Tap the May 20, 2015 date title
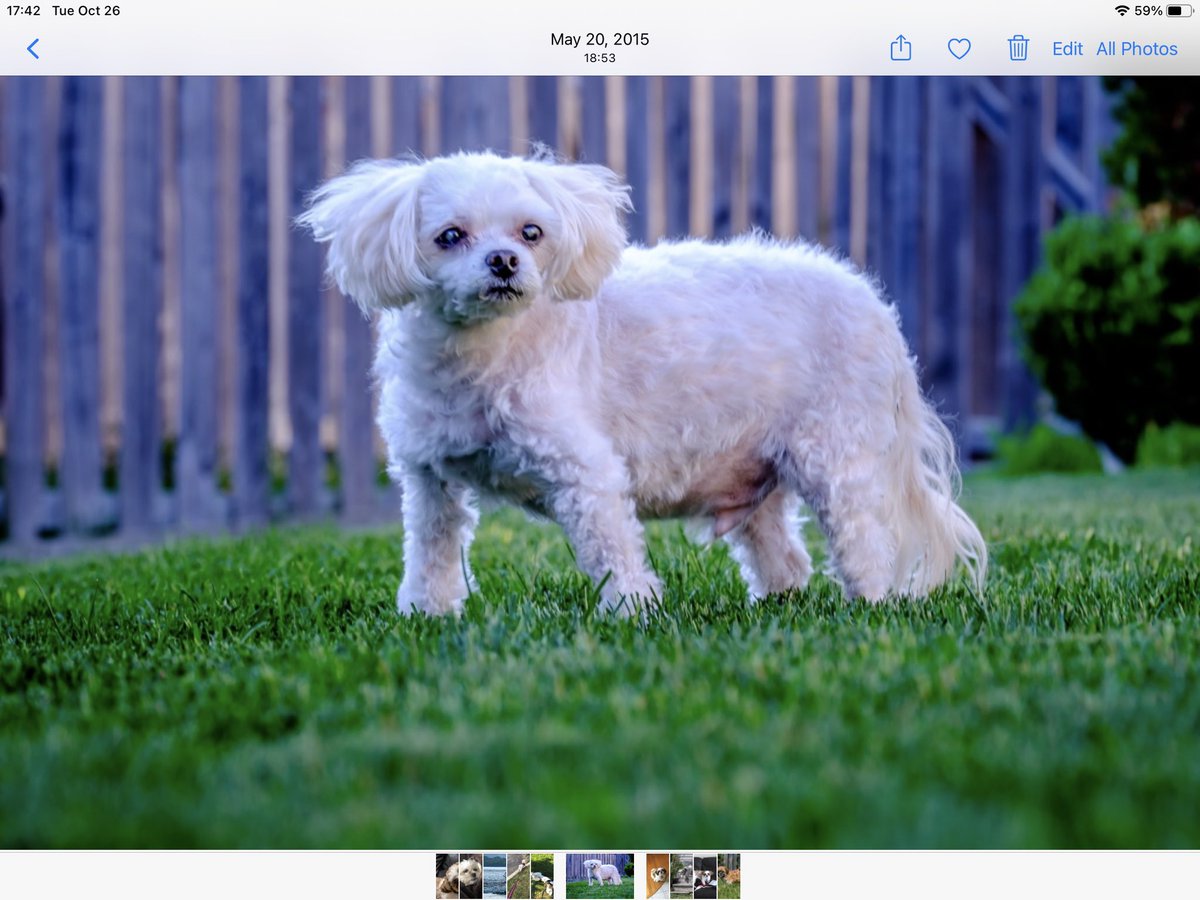 click(x=600, y=40)
